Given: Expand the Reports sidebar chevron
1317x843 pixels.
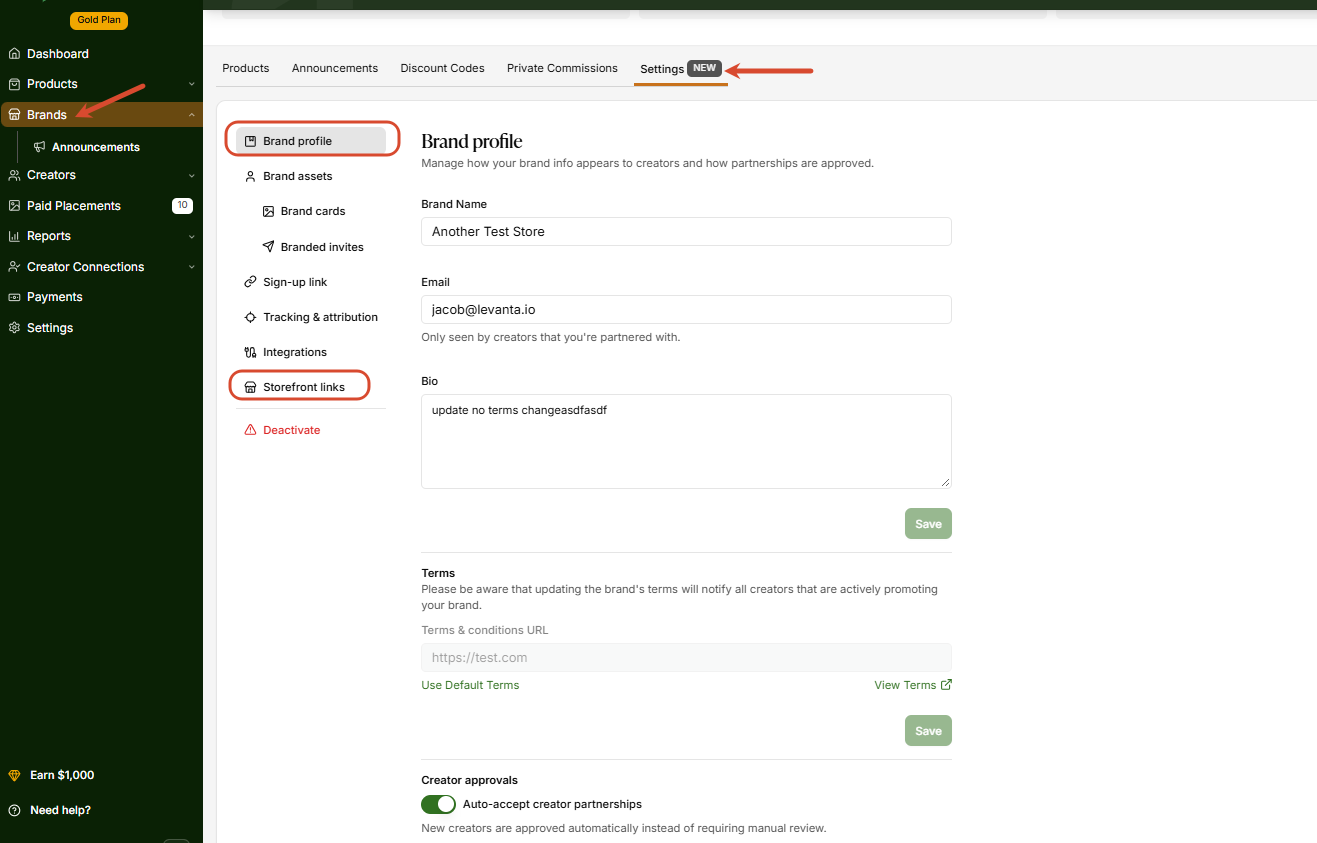Looking at the screenshot, I should pyautogui.click(x=191, y=236).
